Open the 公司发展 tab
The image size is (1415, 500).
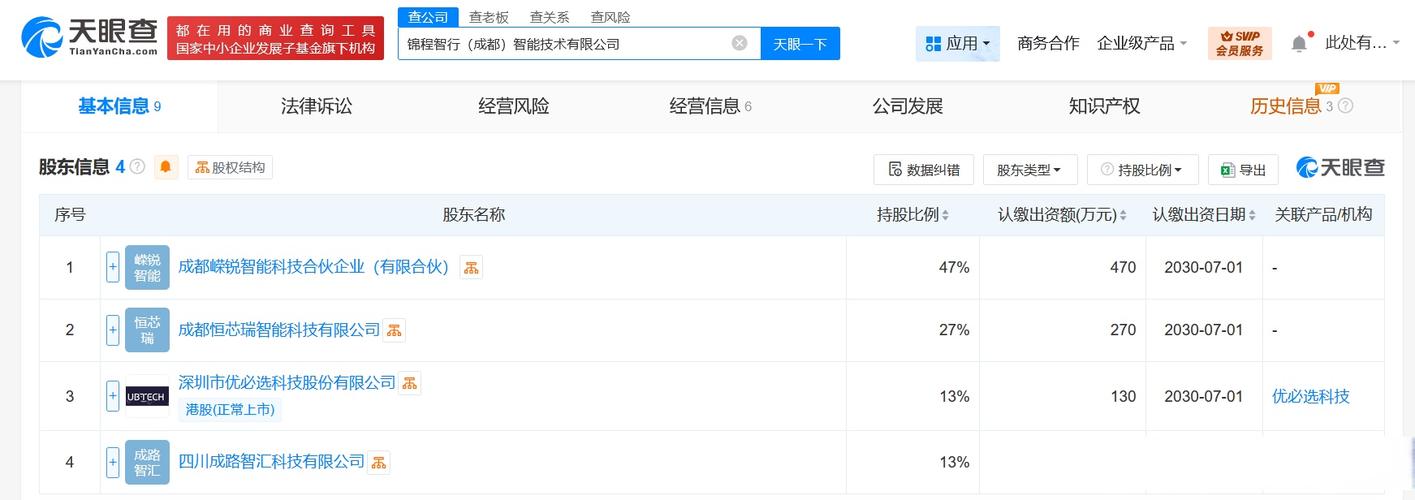point(908,106)
